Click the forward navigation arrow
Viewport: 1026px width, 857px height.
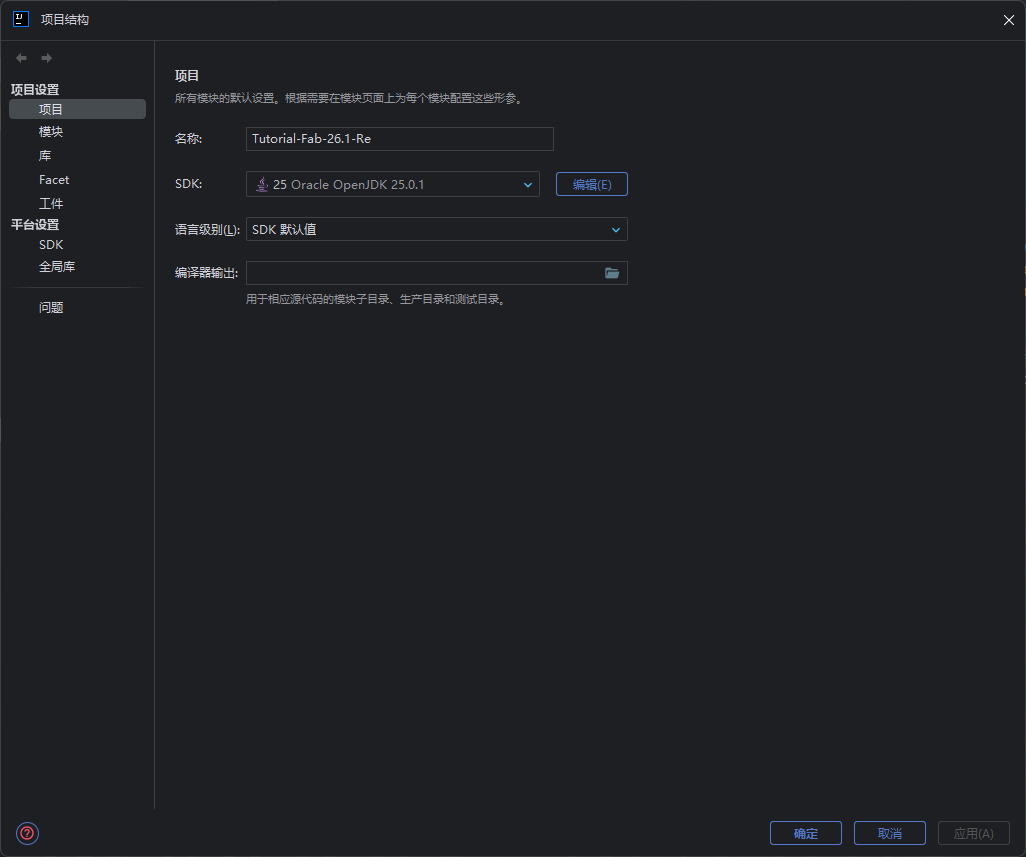tap(46, 58)
